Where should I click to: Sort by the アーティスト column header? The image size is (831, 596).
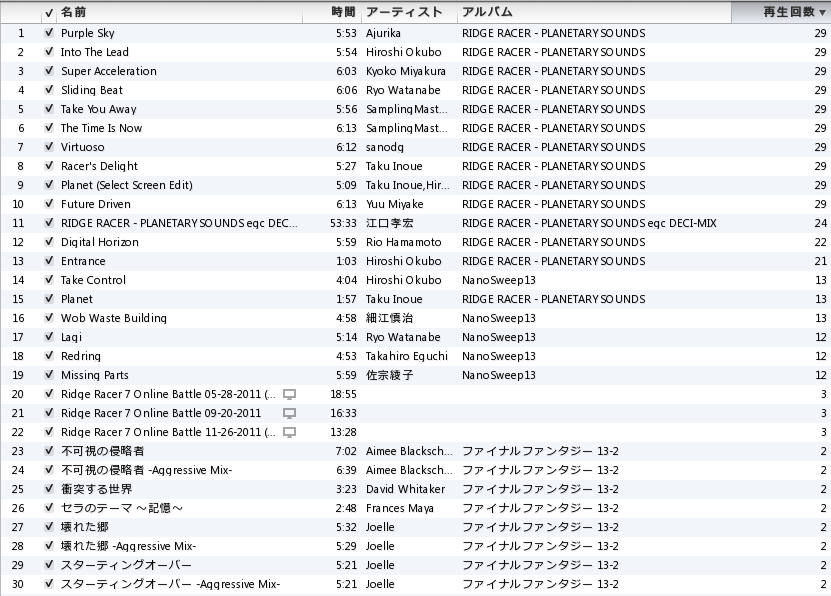coord(404,12)
